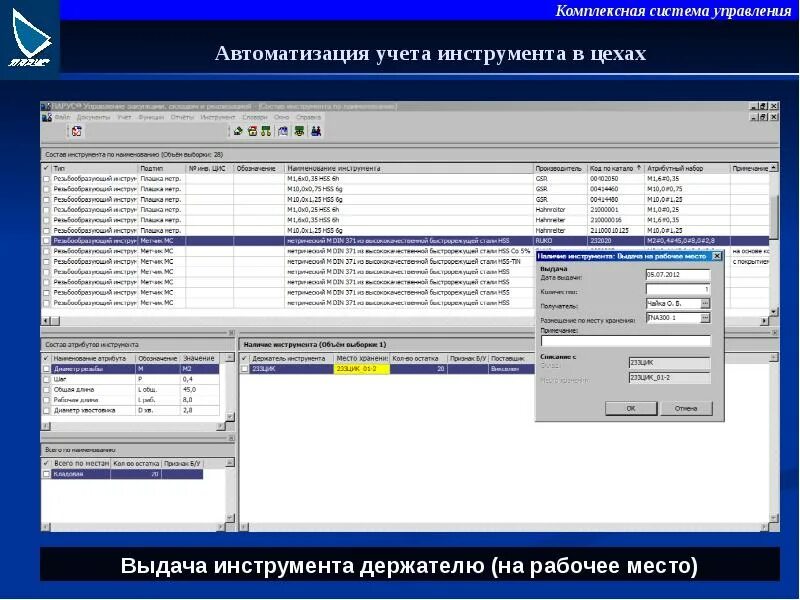Sort by 'Код по каталогу' column header
The height and width of the screenshot is (600, 800).
[616, 168]
